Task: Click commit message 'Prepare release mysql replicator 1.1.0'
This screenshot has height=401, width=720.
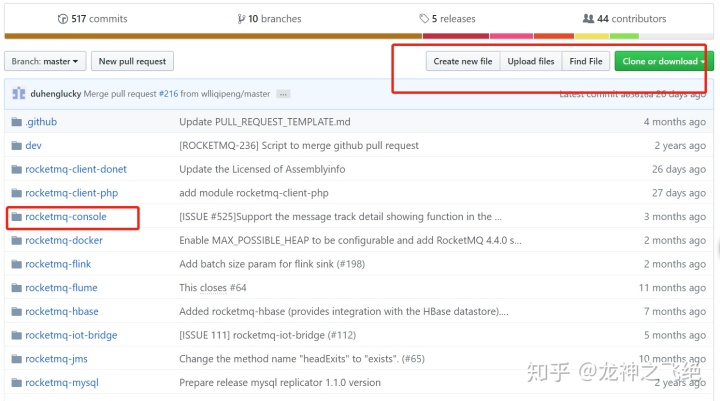Action: pyautogui.click(x=280, y=383)
